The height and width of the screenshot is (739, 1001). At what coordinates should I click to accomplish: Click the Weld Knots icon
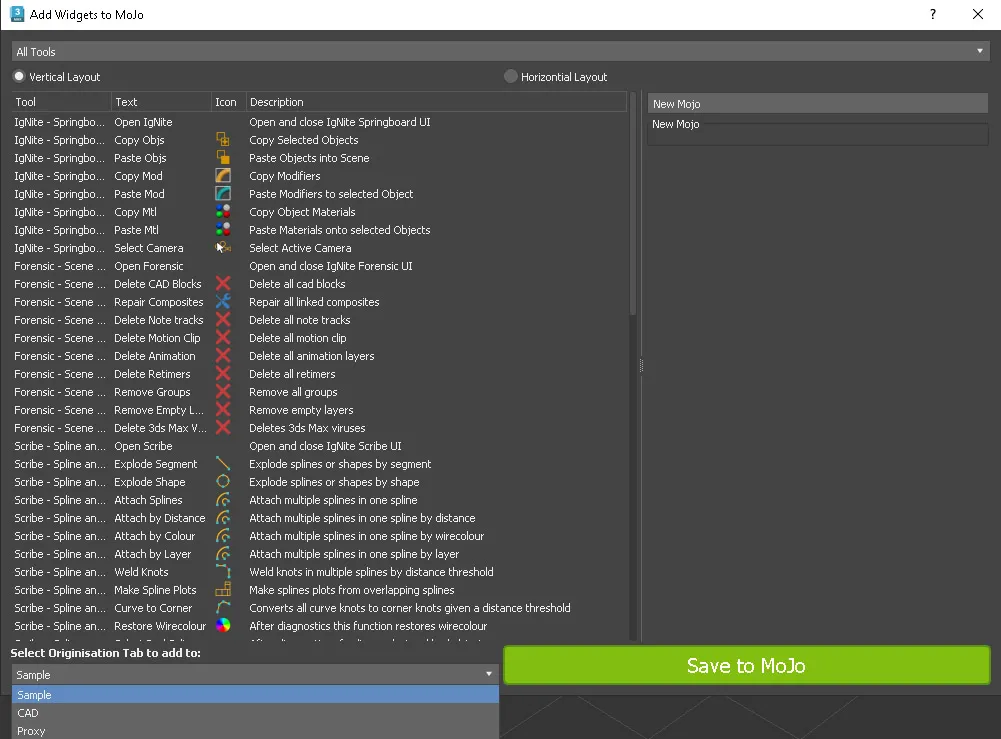223,572
